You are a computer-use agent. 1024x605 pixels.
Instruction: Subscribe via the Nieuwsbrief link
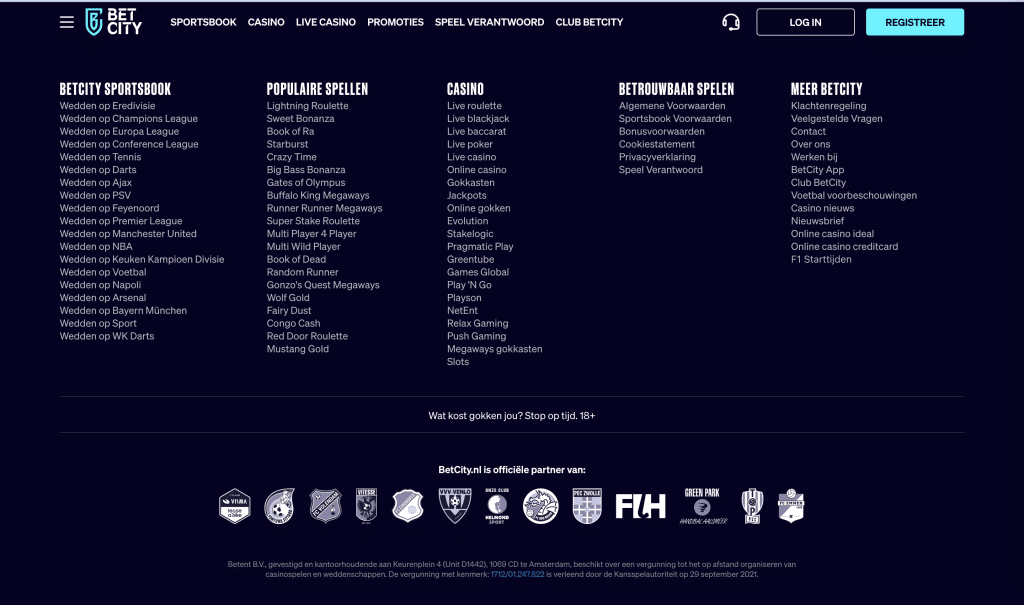coord(817,221)
